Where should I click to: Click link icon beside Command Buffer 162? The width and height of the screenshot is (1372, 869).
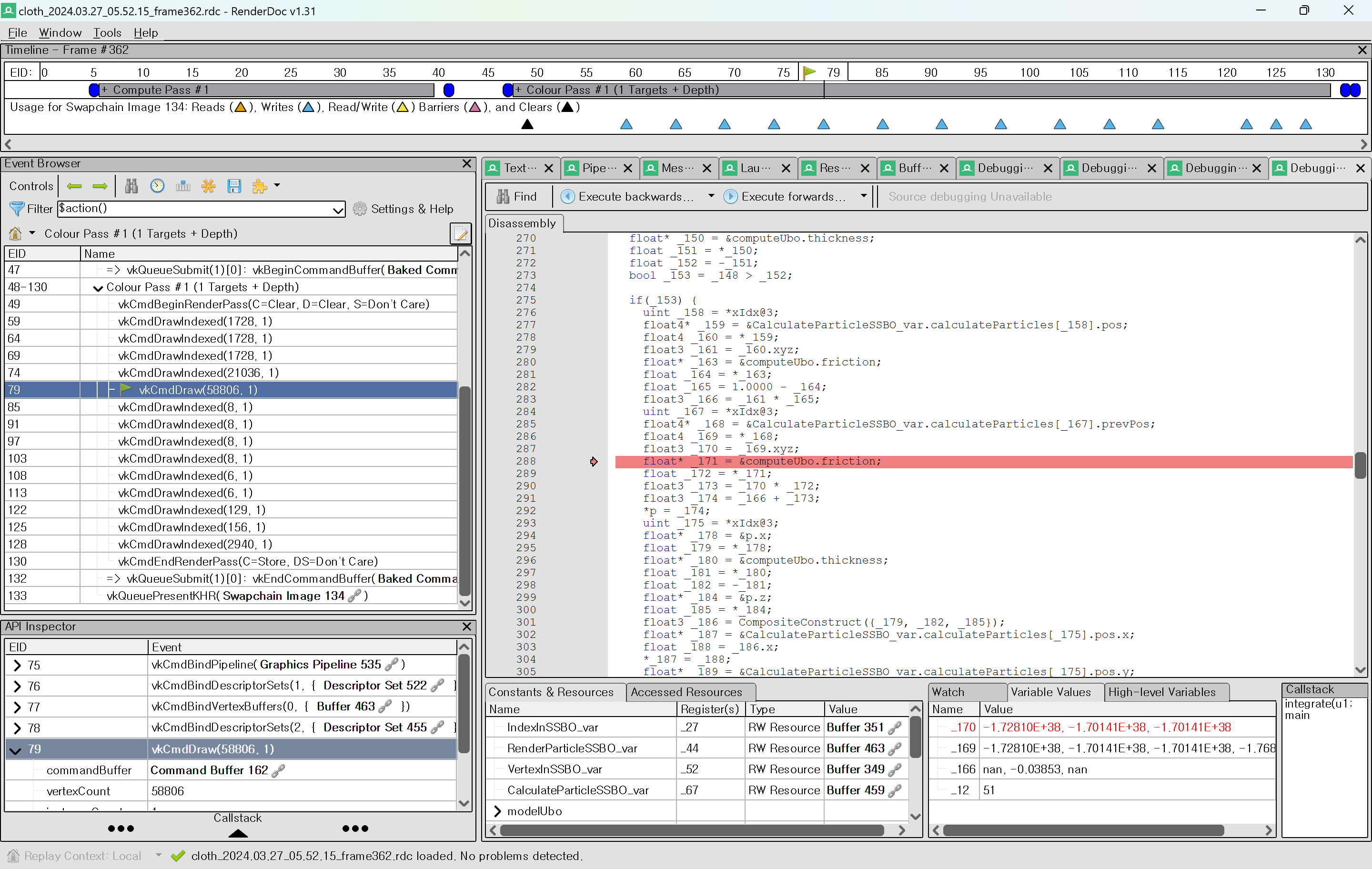click(278, 770)
